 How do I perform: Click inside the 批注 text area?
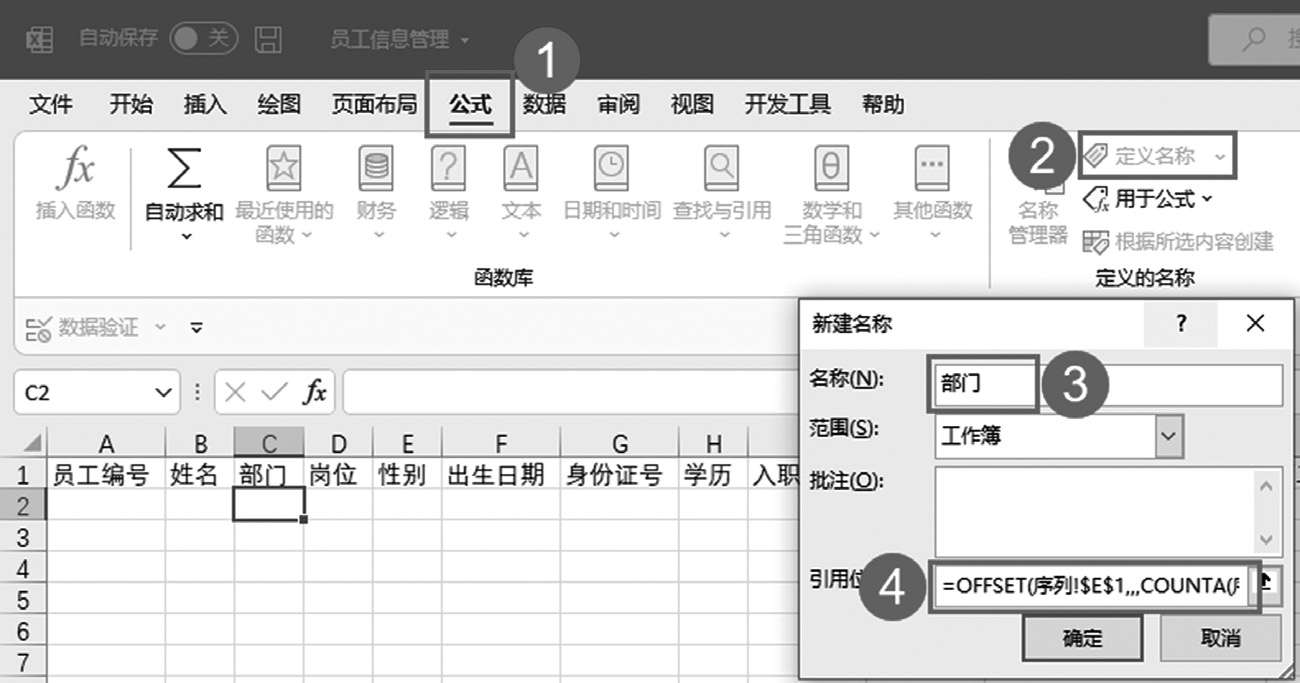click(x=1096, y=510)
